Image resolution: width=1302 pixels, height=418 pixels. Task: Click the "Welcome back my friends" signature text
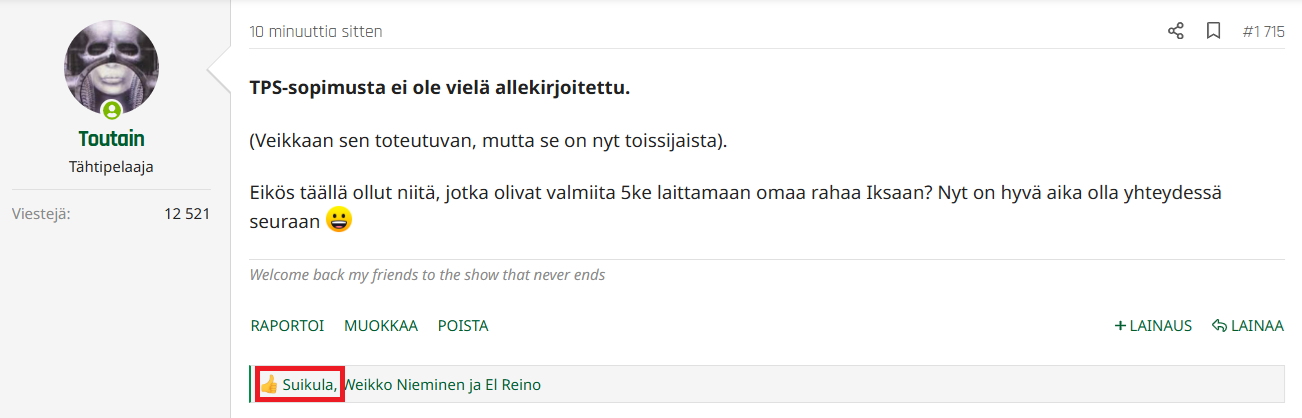[427, 274]
